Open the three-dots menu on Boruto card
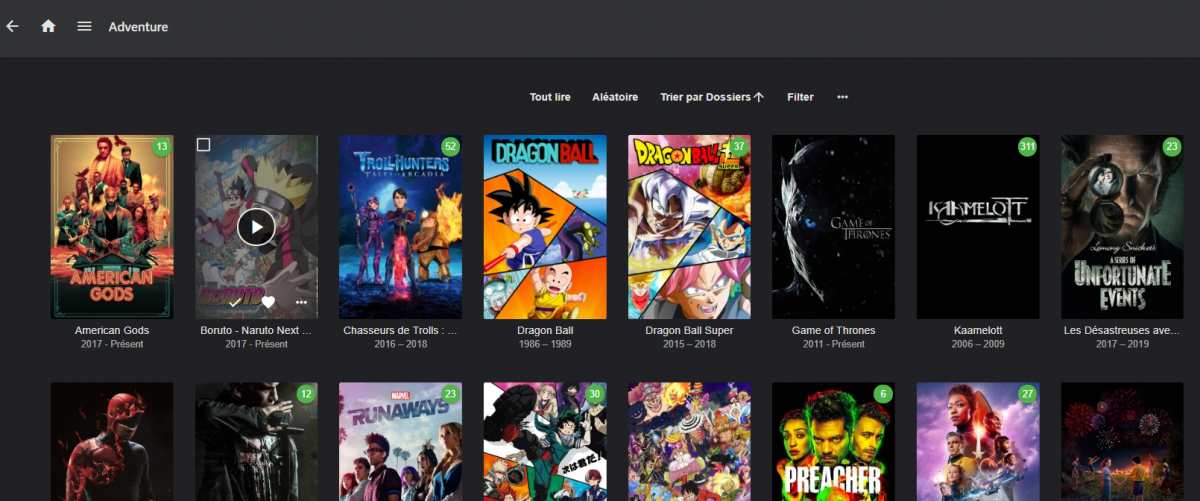 302,302
